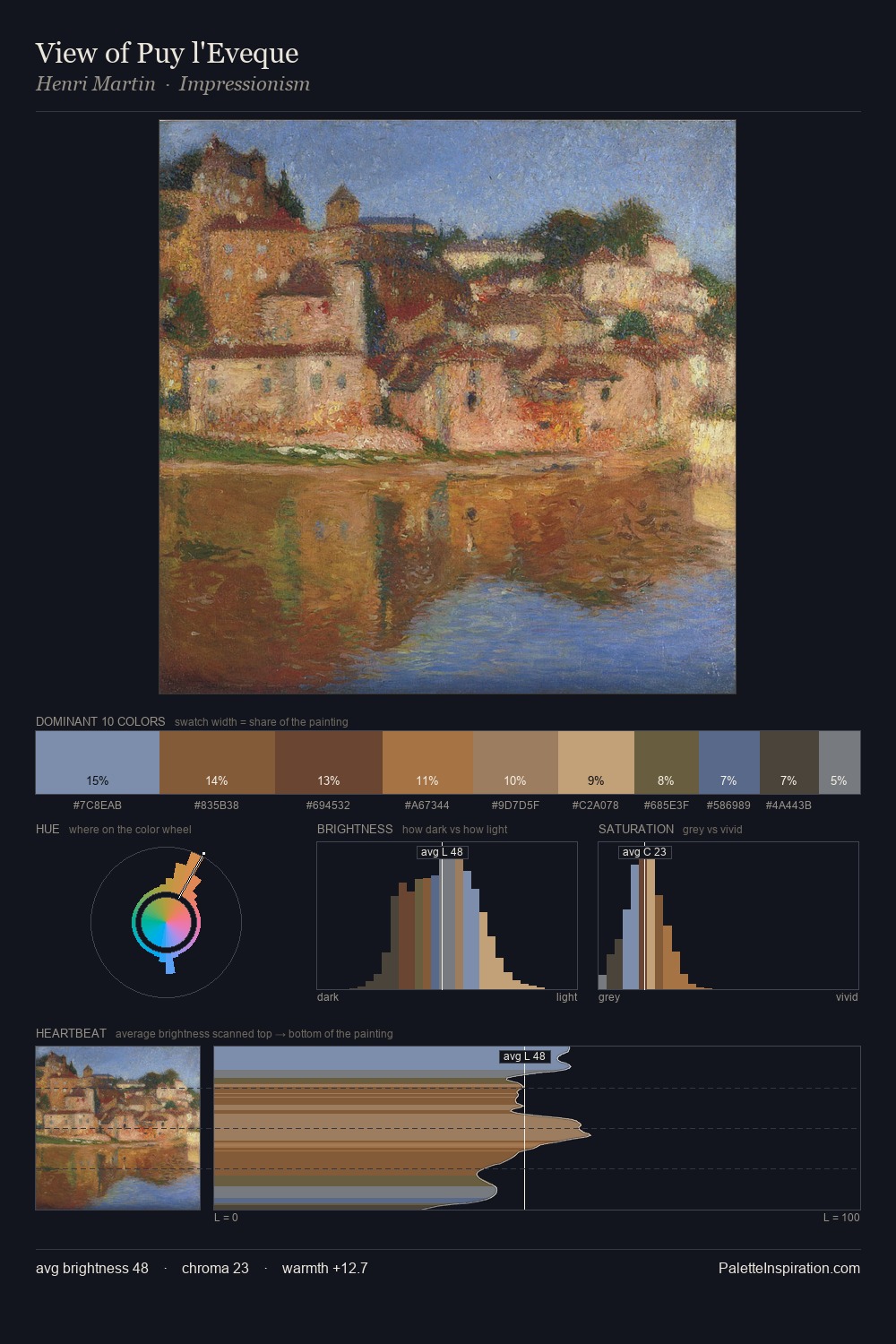Image resolution: width=896 pixels, height=1344 pixels.
Task: Click the brightness histogram chart
Action: click(447, 916)
